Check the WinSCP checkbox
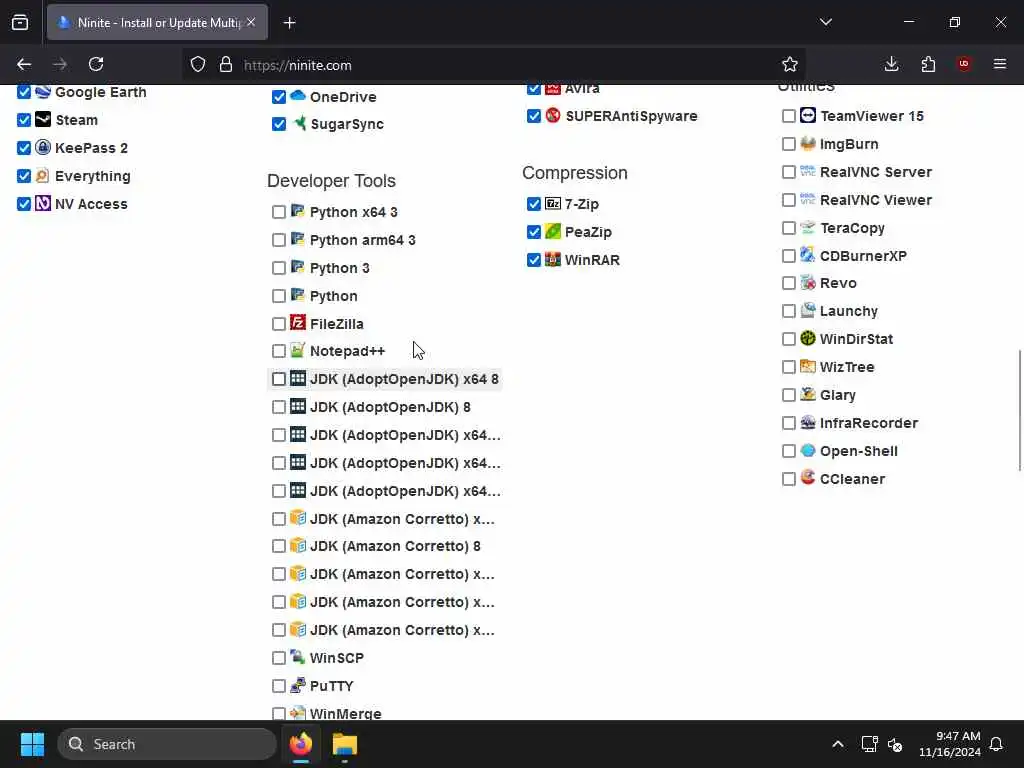This screenshot has height=768, width=1024. 279,658
